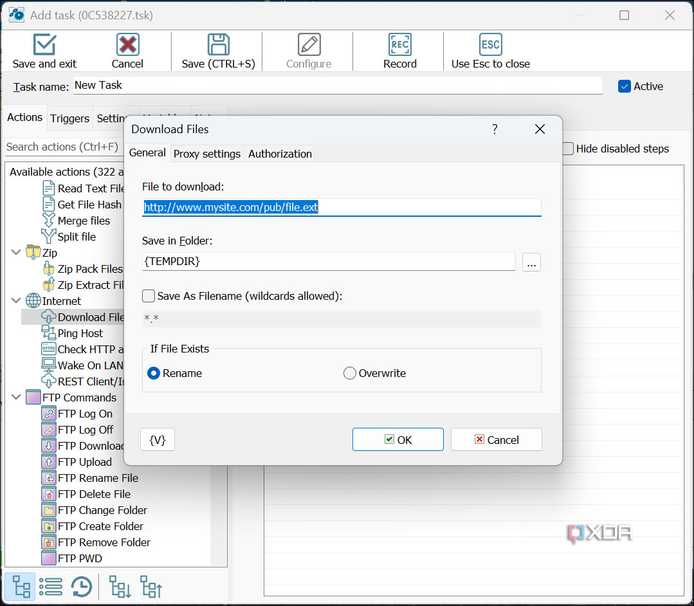Open the Triggers tab

pyautogui.click(x=69, y=118)
